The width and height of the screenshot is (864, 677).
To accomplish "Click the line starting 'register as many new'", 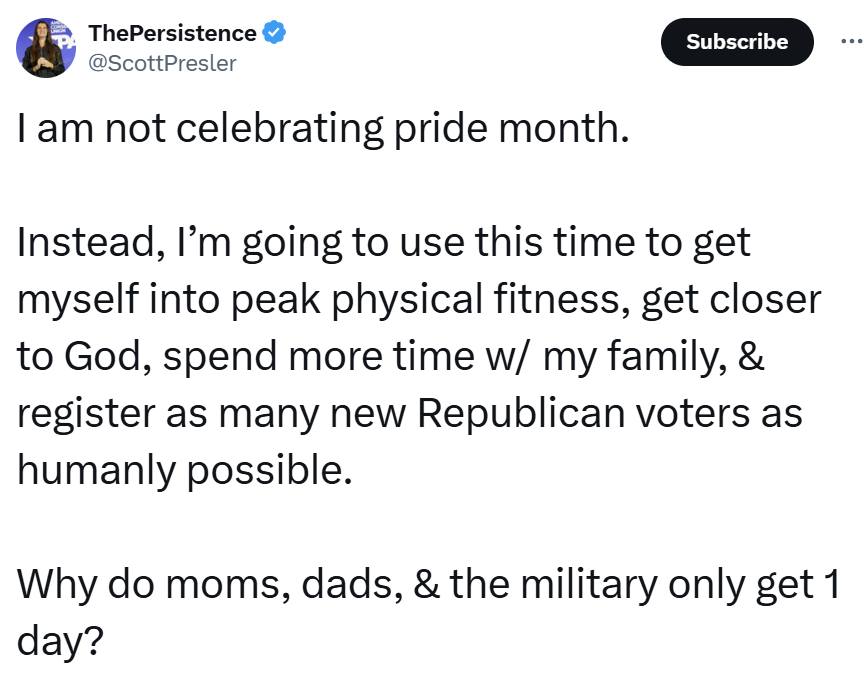I will point(409,414).
